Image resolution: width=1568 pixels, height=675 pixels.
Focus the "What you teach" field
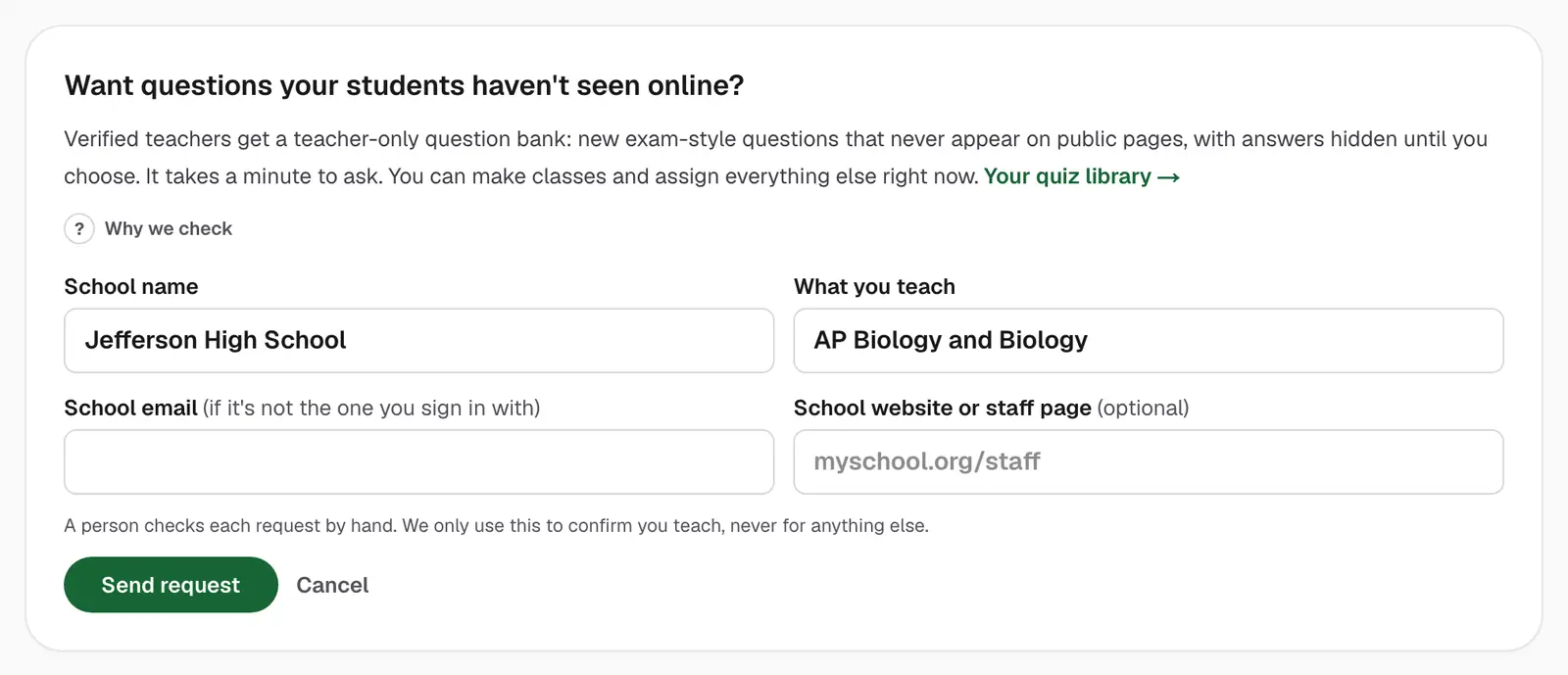click(1149, 341)
